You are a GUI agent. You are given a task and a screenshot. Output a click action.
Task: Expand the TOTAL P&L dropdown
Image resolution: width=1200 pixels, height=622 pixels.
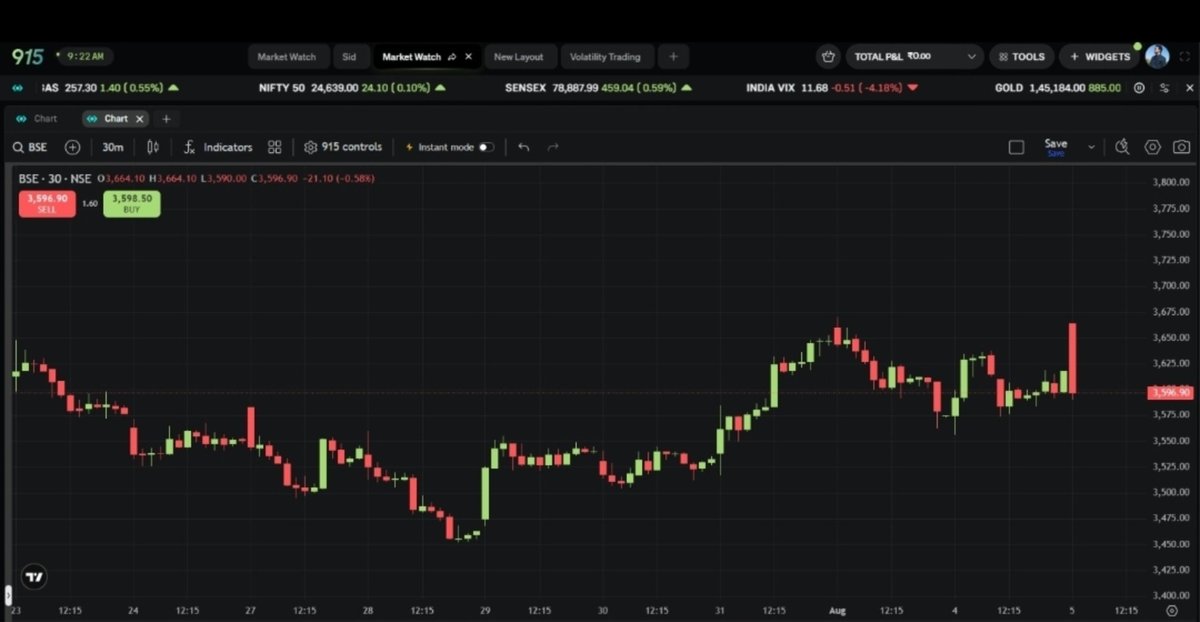pyautogui.click(x=915, y=57)
